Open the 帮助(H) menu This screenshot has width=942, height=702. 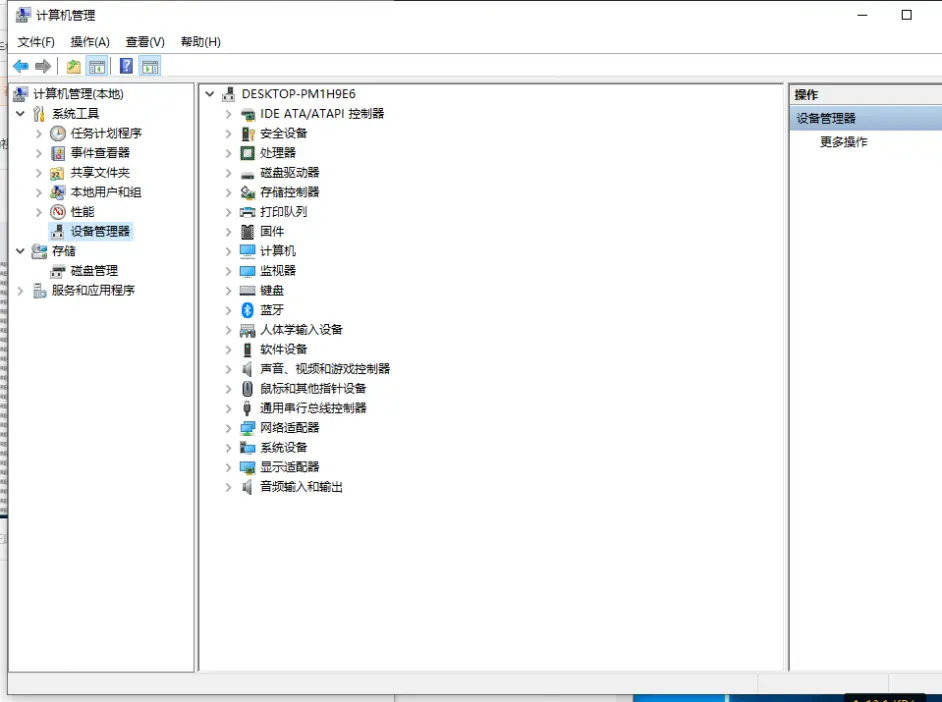tap(201, 42)
